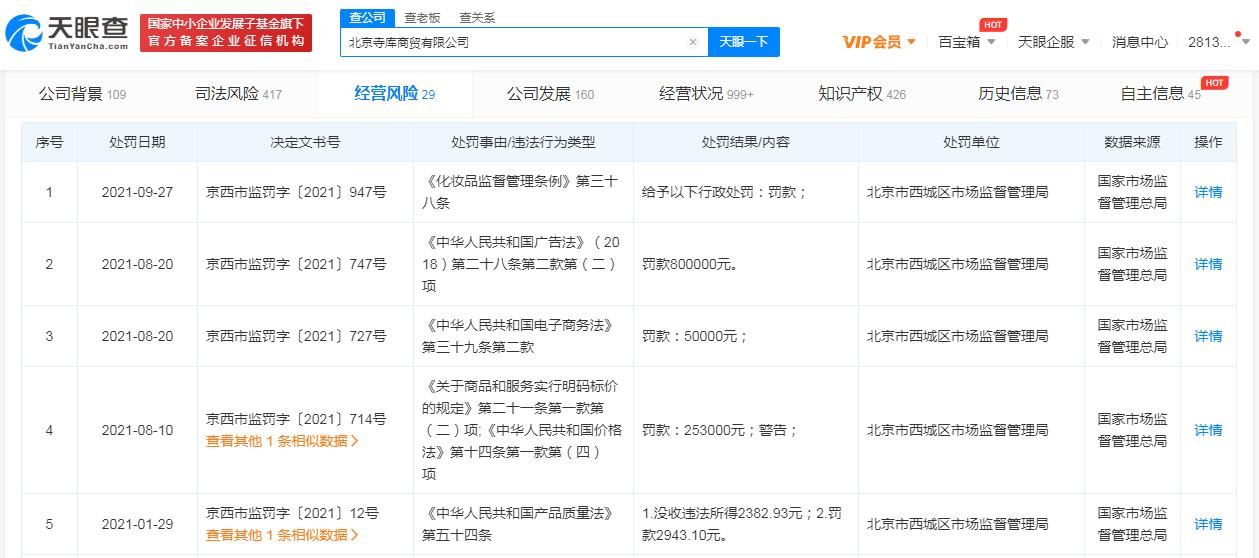Click the Tianyancha logo icon
This screenshot has width=1259, height=558.
(26, 33)
